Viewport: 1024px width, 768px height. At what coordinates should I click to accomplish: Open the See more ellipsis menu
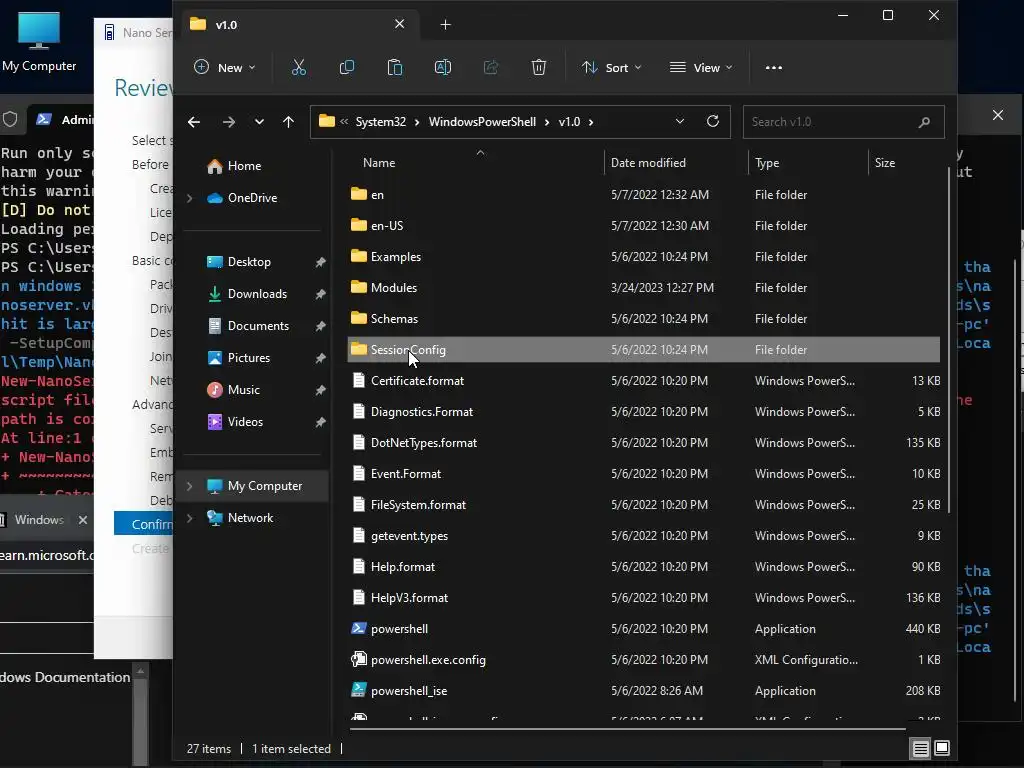pyautogui.click(x=774, y=67)
